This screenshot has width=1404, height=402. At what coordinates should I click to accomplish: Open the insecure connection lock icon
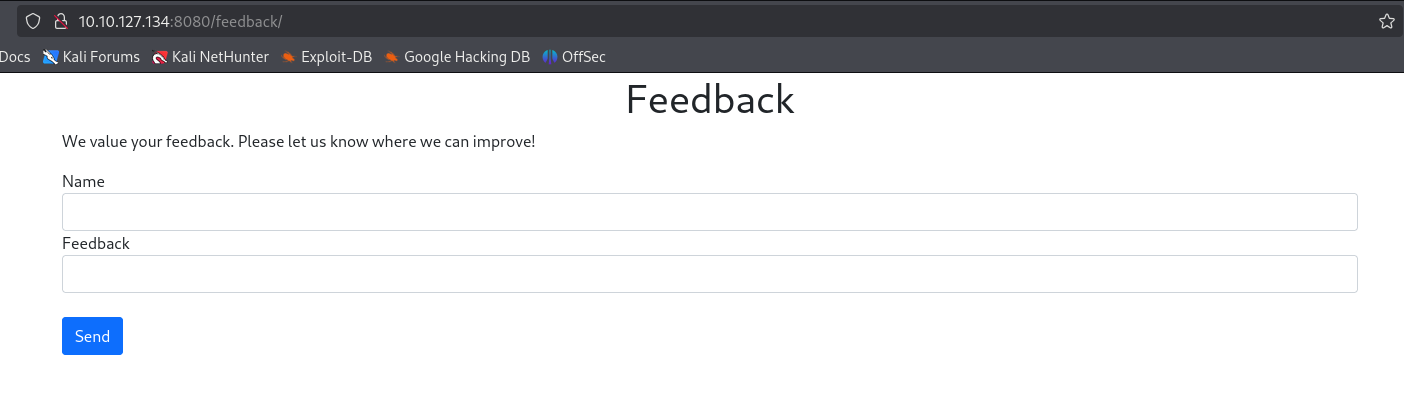[60, 21]
